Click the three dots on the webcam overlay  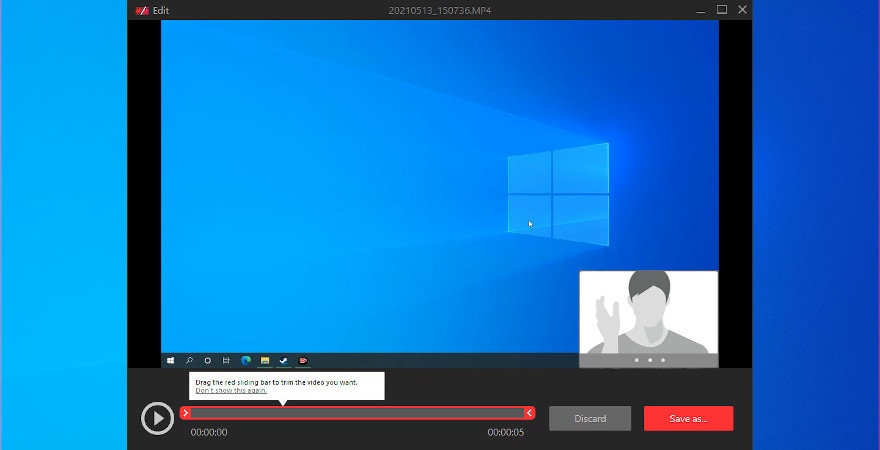click(x=649, y=360)
